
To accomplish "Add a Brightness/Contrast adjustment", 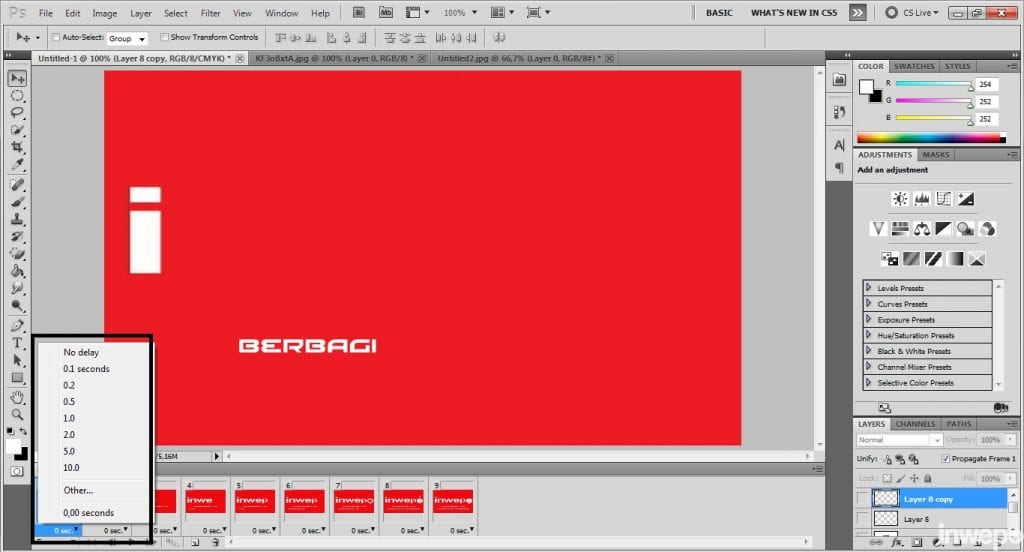I will (900, 199).
